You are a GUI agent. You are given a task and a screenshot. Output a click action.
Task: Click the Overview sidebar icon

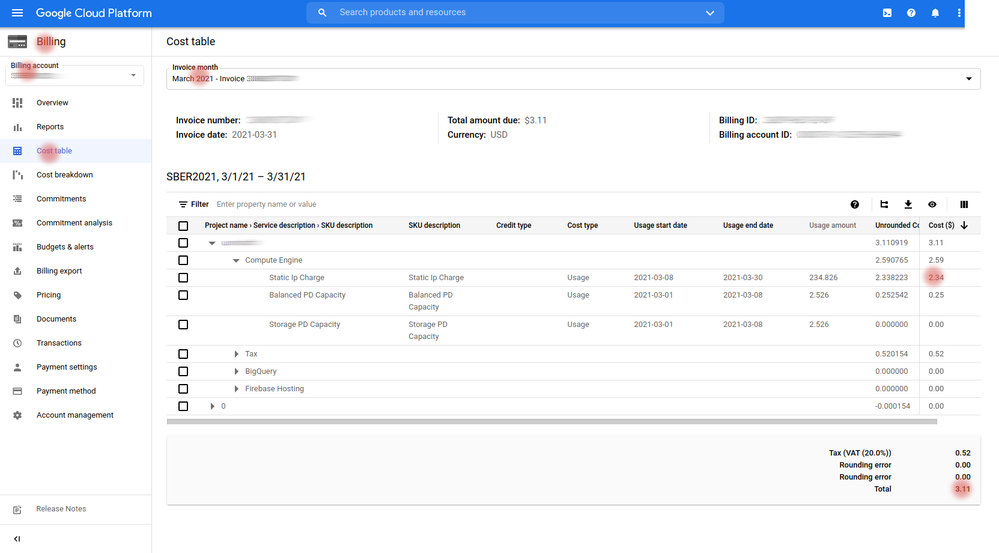[x=17, y=103]
